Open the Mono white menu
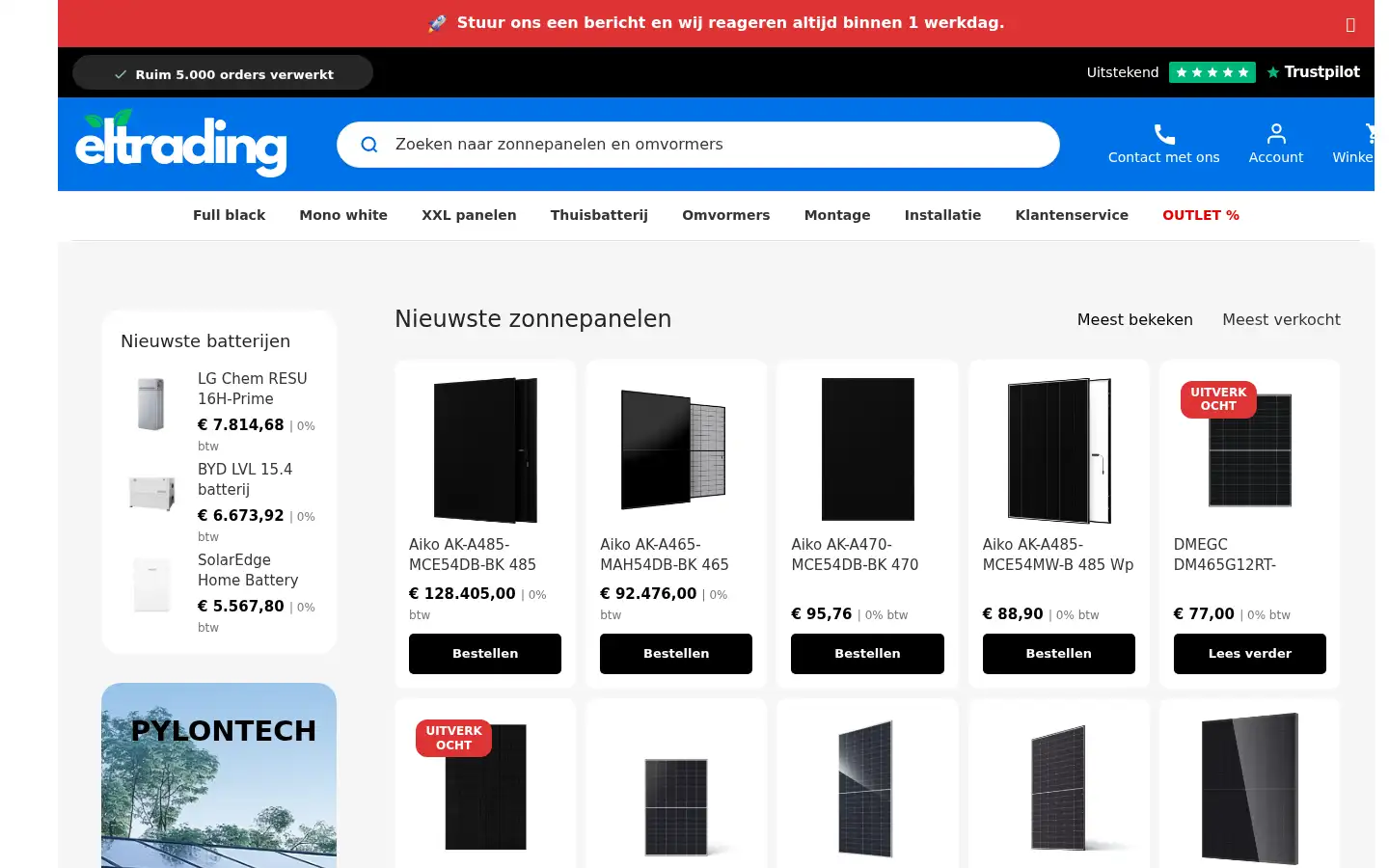Image resolution: width=1389 pixels, height=868 pixels. point(343,215)
